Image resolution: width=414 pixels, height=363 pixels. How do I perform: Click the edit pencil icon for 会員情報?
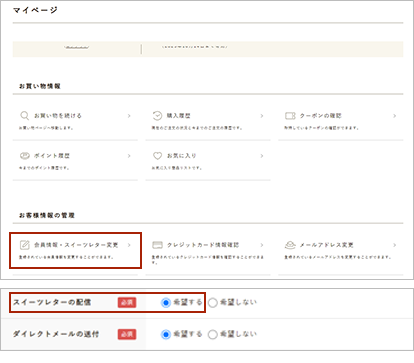(25, 245)
